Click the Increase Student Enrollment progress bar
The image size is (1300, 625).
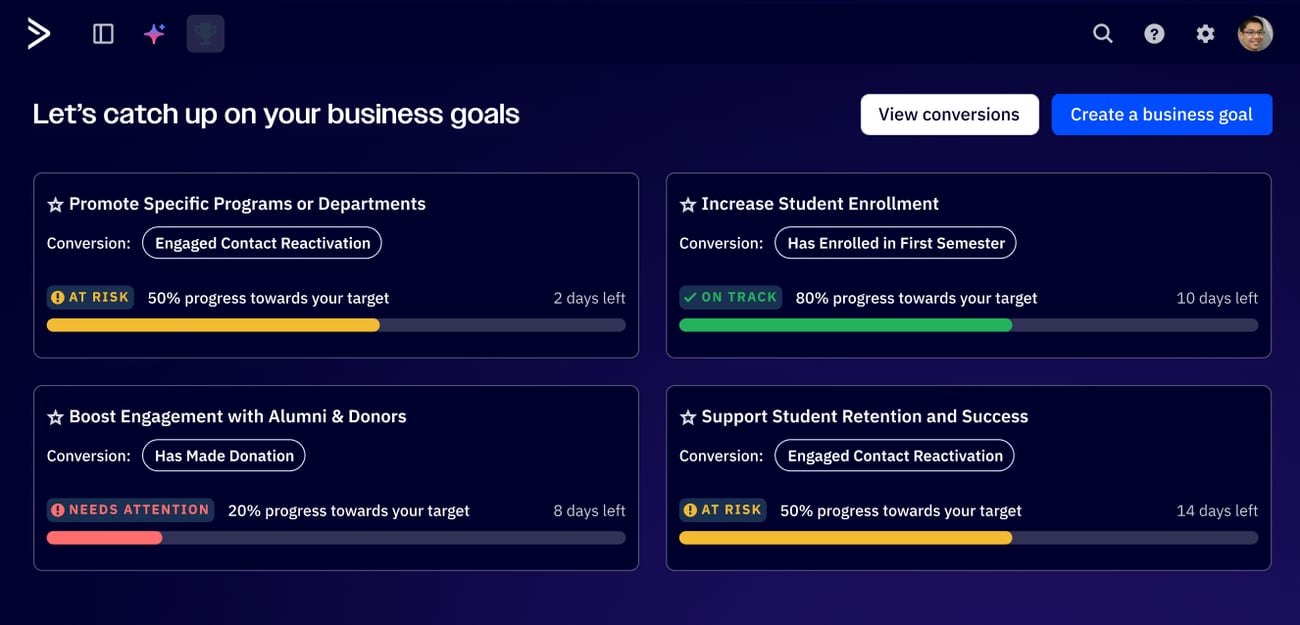pyautogui.click(x=968, y=325)
